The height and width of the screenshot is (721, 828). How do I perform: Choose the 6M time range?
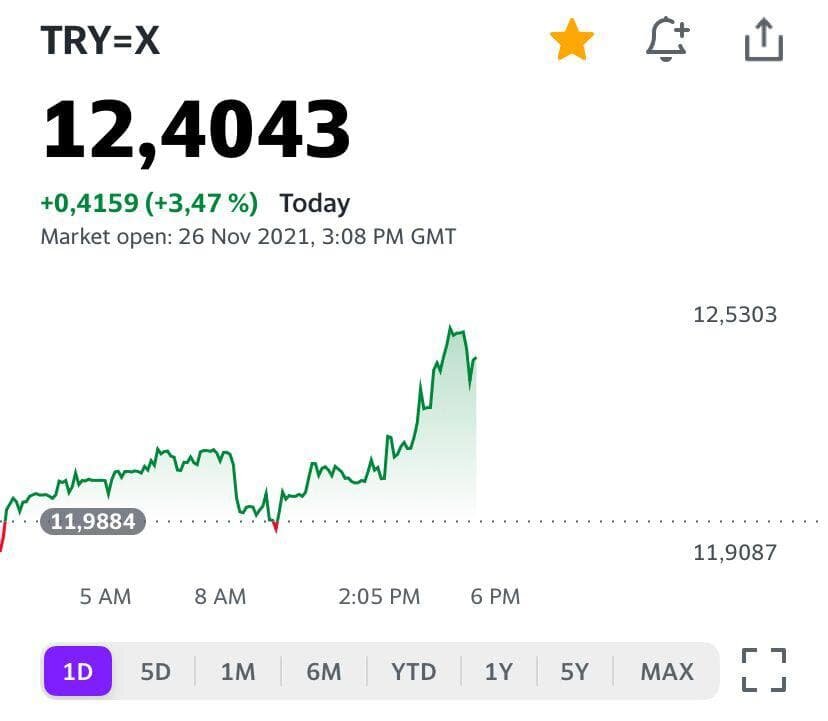323,671
